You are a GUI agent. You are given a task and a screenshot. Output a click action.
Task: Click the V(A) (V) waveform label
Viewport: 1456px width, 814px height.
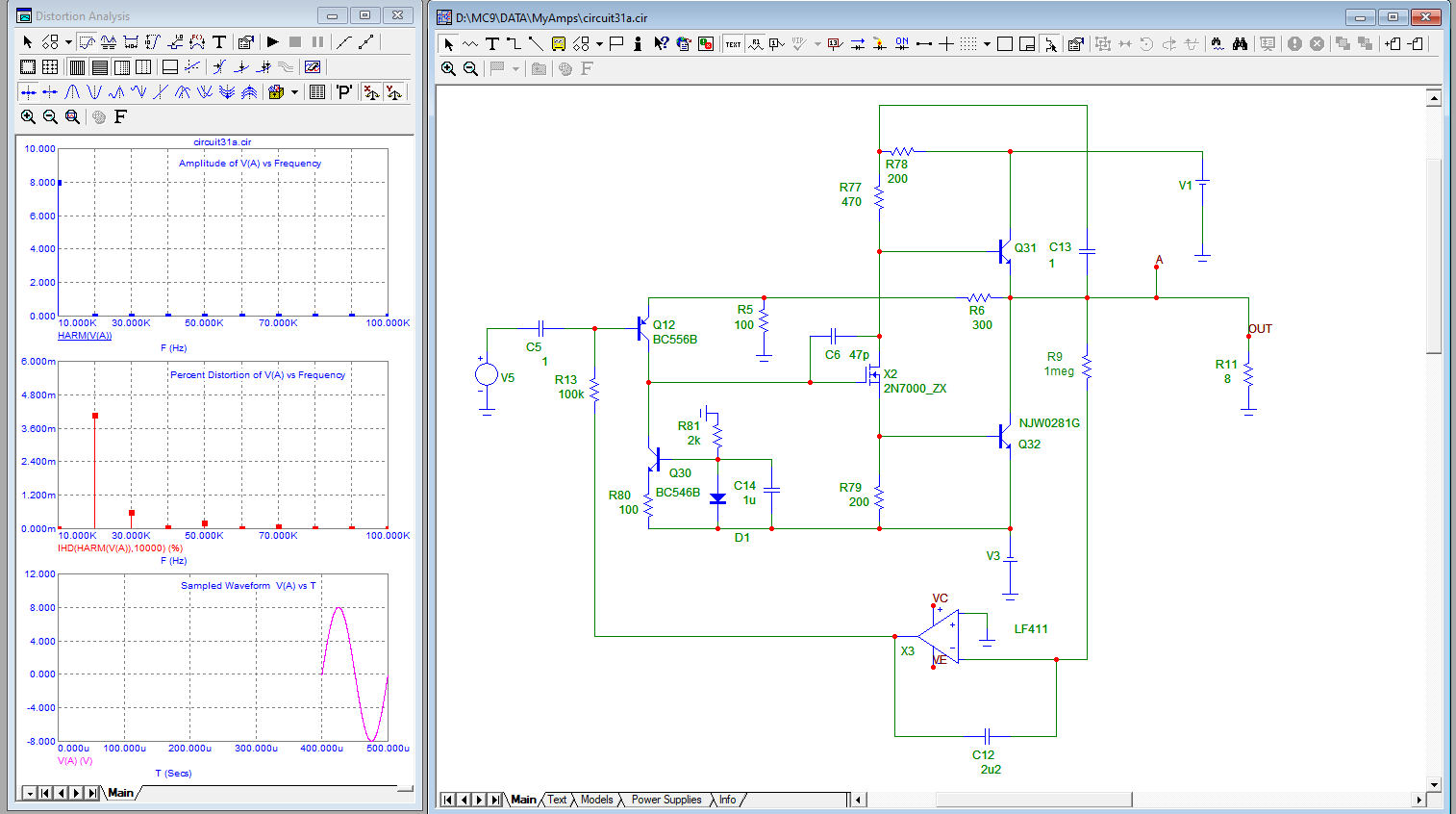coord(75,761)
